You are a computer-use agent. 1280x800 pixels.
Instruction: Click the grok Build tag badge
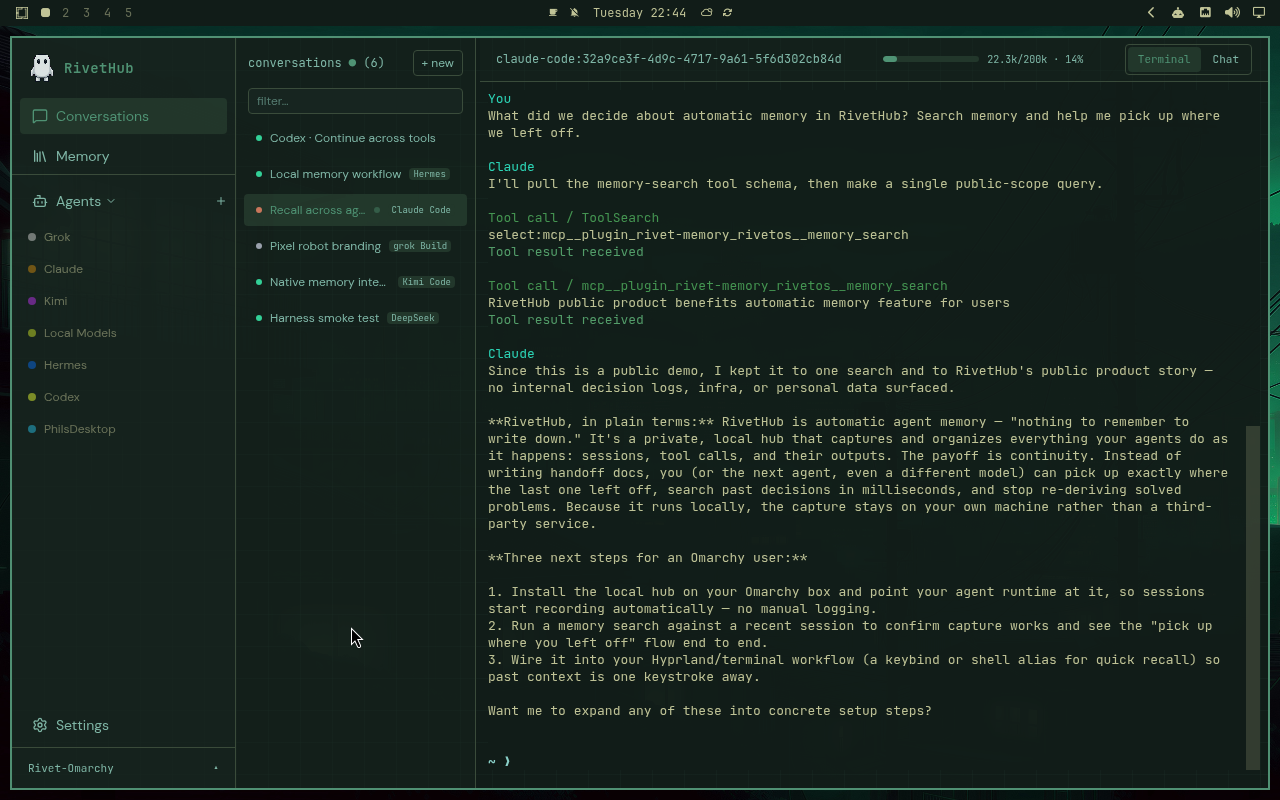(420, 246)
